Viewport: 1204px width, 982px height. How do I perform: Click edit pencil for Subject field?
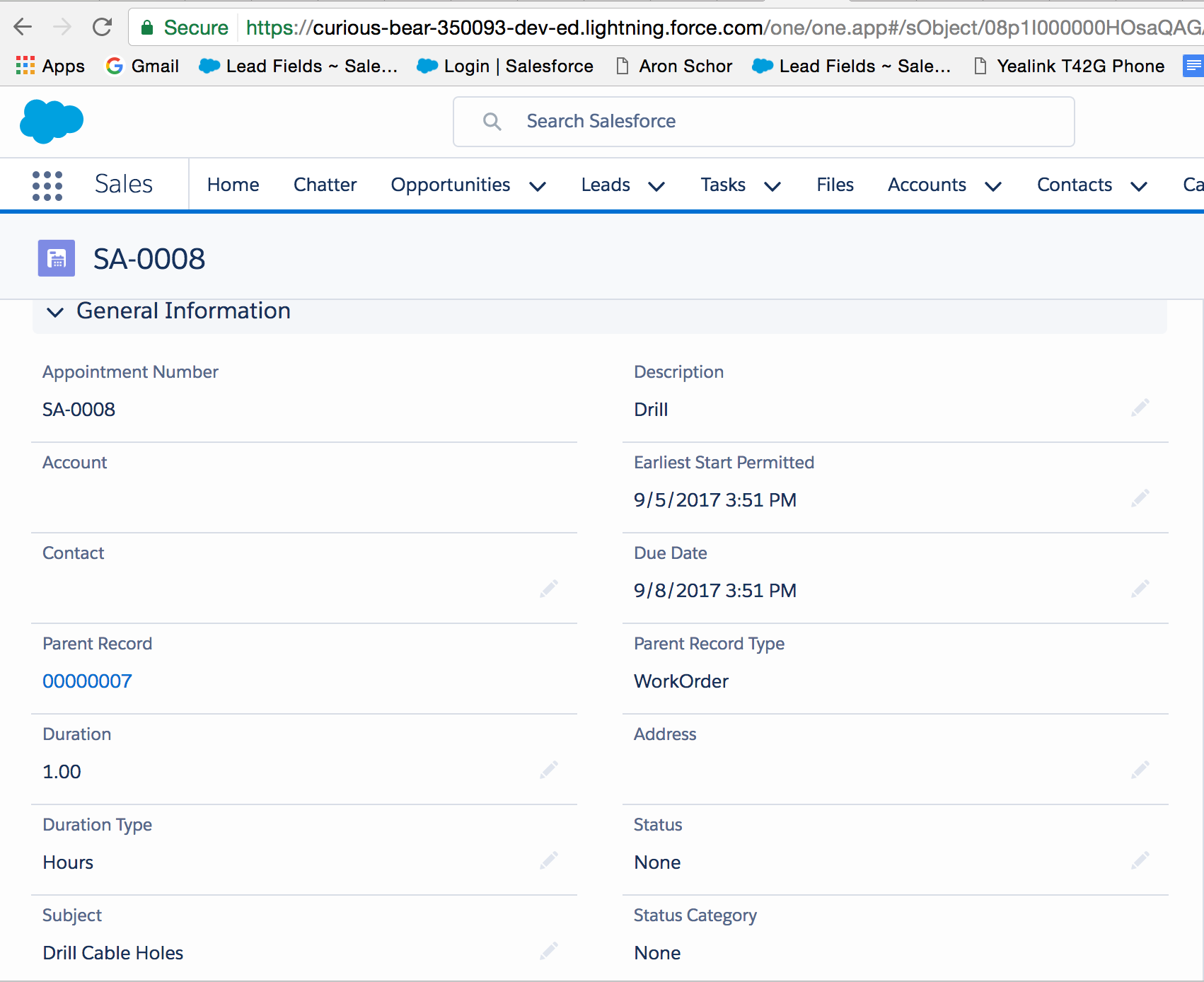click(x=549, y=952)
